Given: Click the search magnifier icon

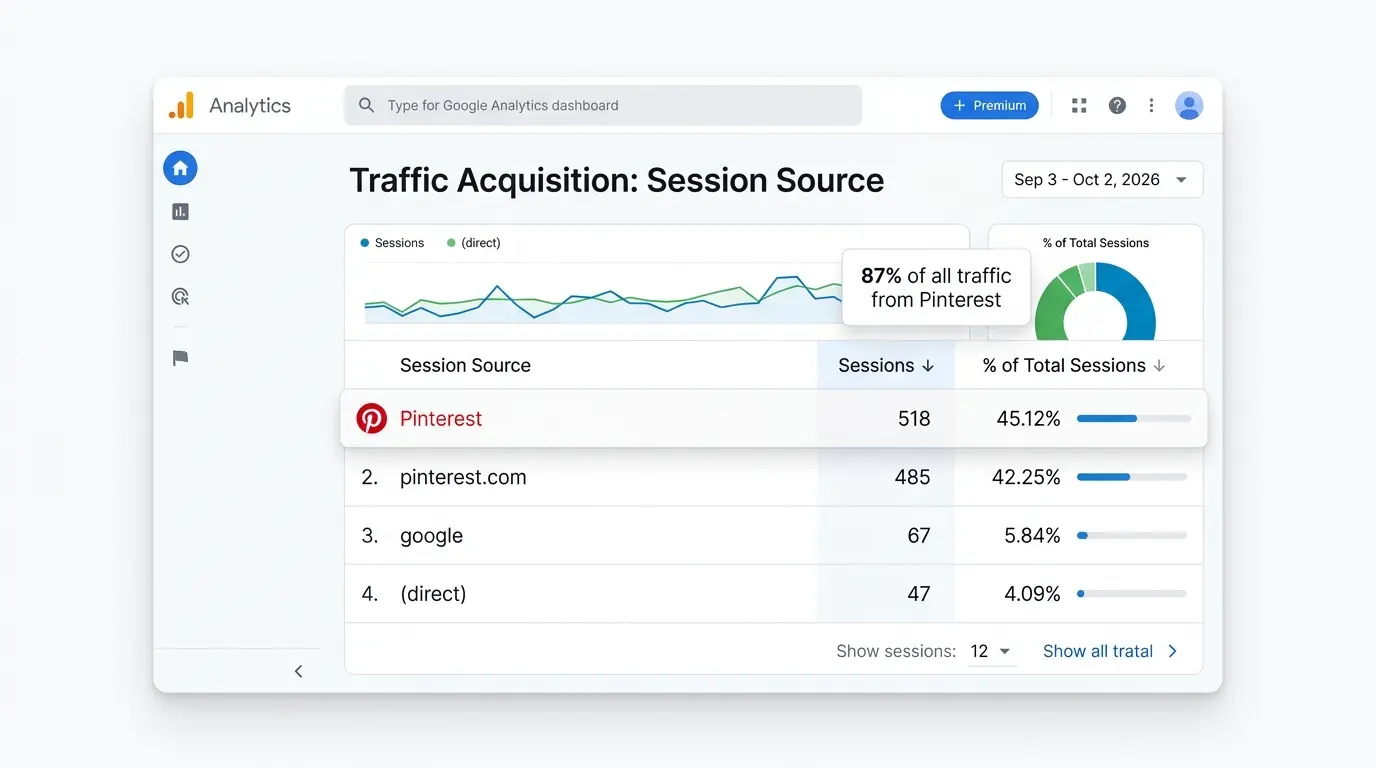Looking at the screenshot, I should click(367, 105).
